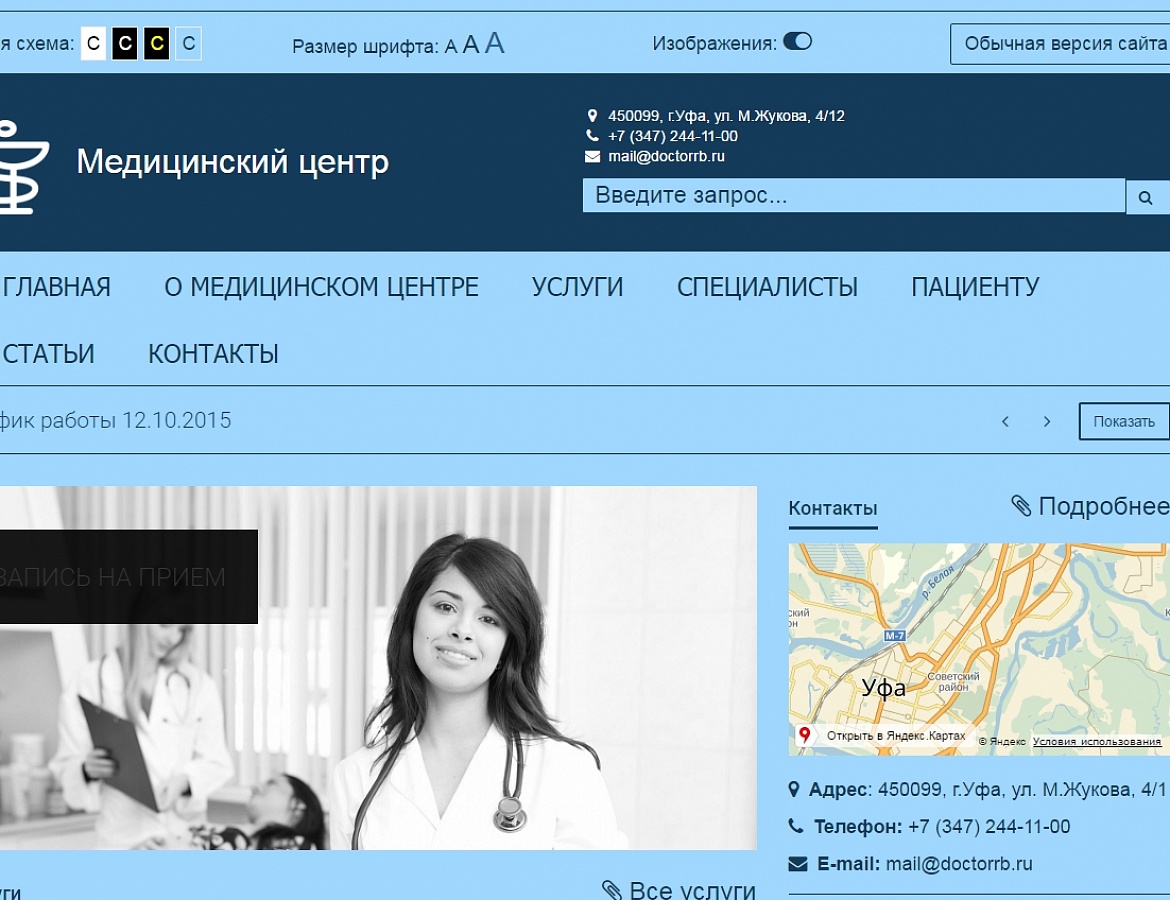Click the paperclip icon beside Подробнее

(1021, 506)
